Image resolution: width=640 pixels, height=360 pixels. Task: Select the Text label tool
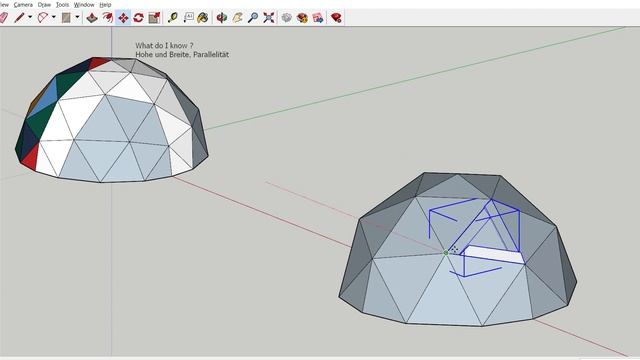[188, 18]
